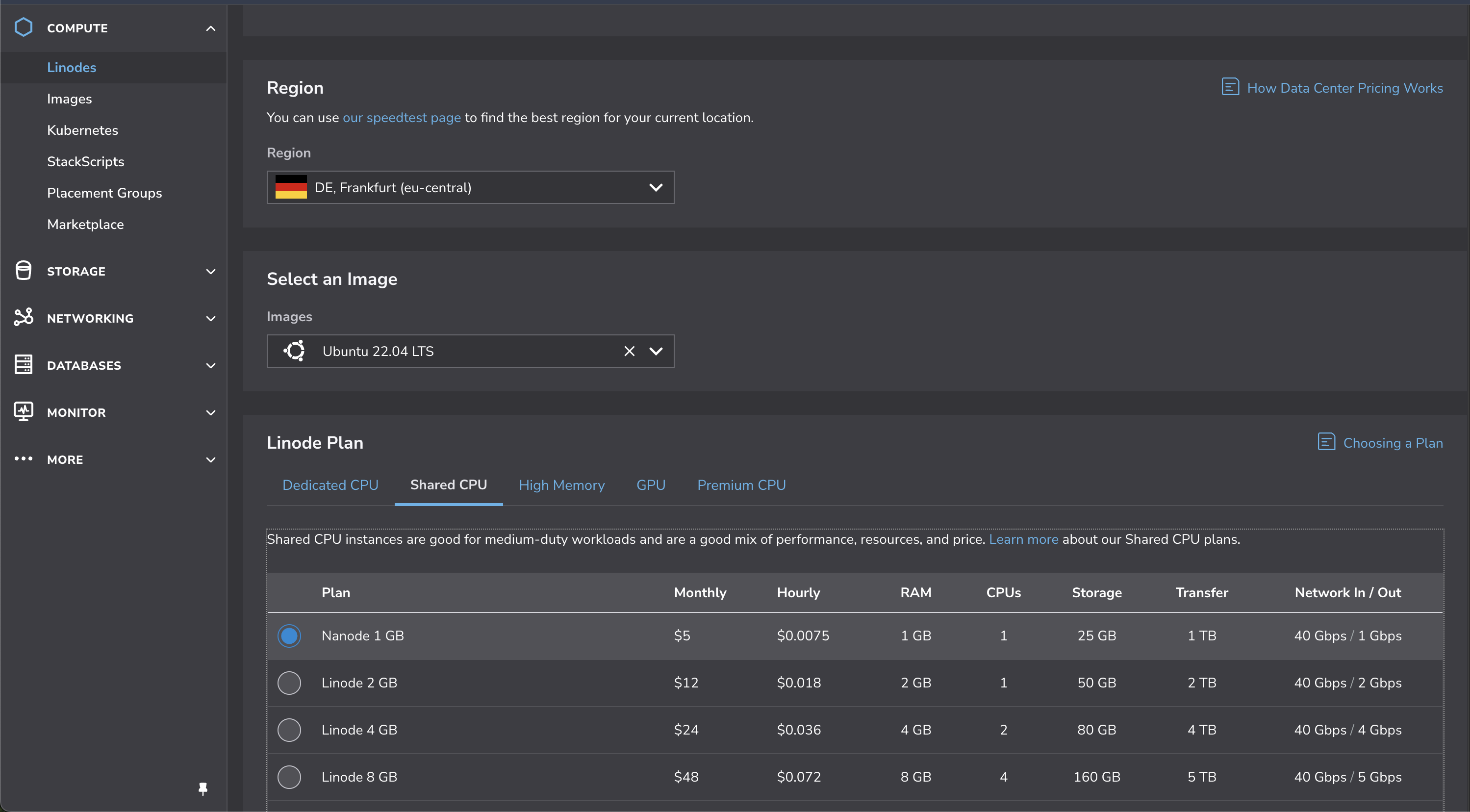Switch to the Dedicated CPU tab
The height and width of the screenshot is (812, 1470).
click(x=330, y=485)
